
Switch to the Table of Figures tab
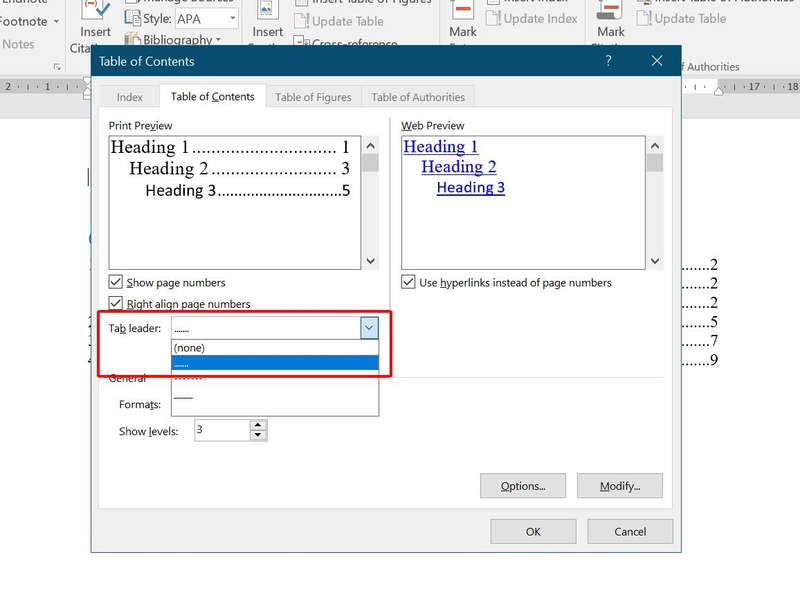(x=313, y=97)
